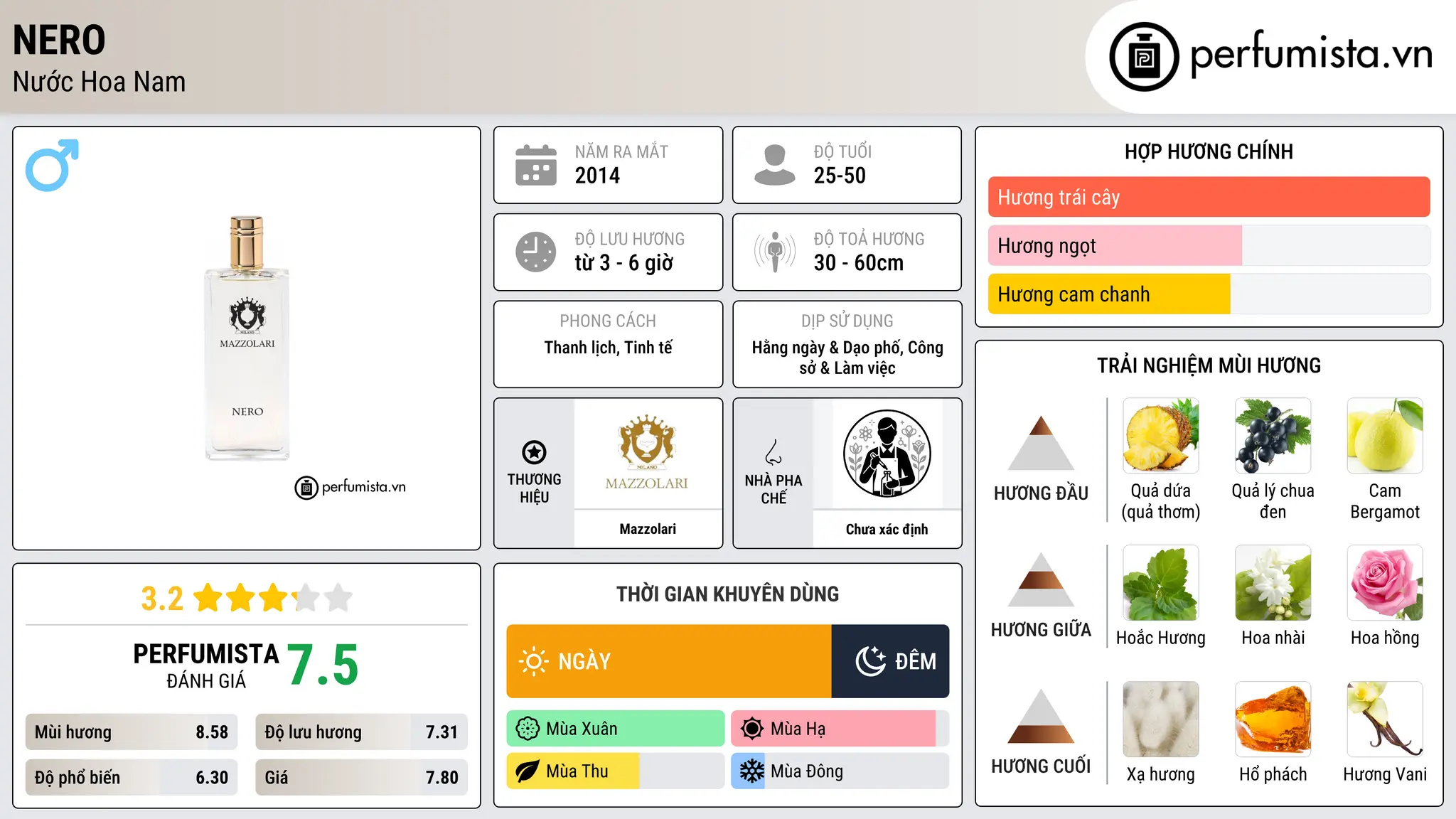
Task: Select the patchouli note image
Action: click(1160, 583)
